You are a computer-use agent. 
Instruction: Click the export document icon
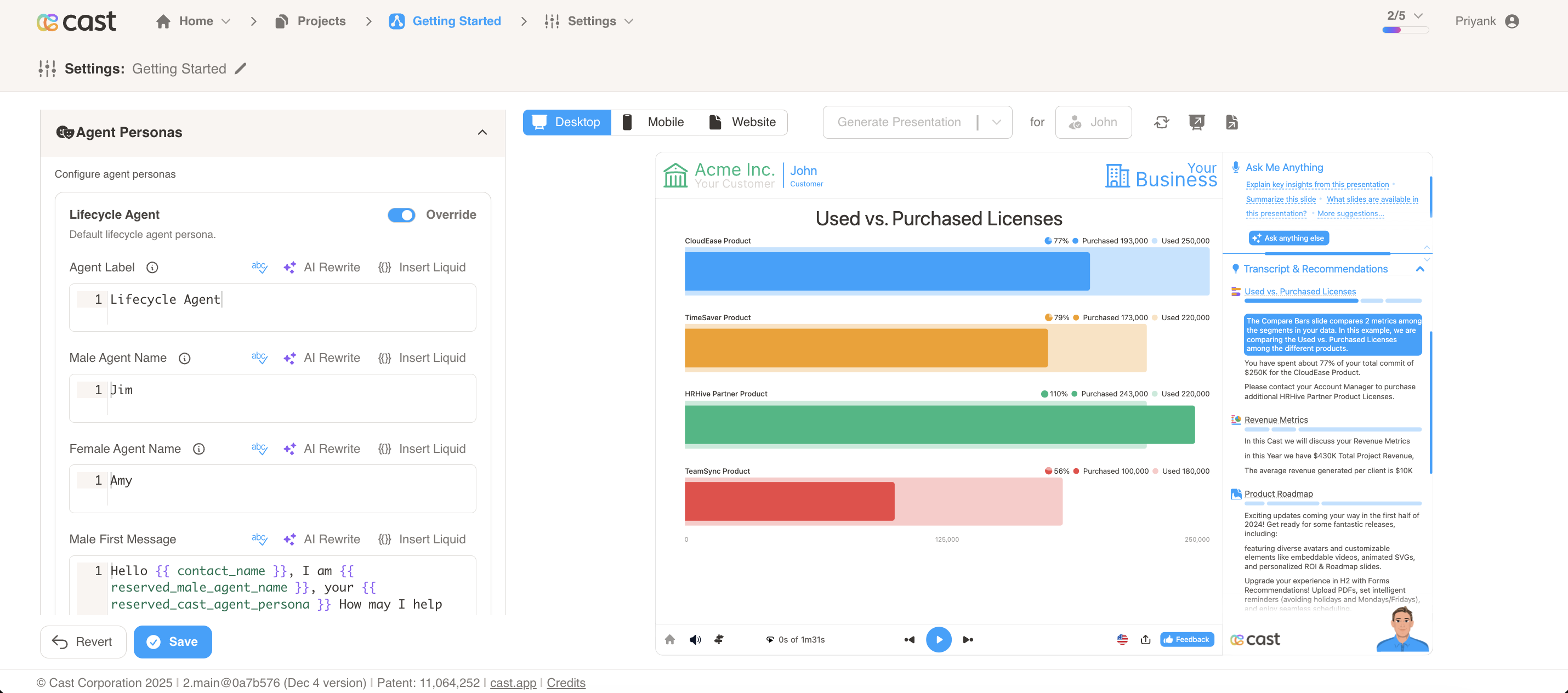click(x=1231, y=122)
